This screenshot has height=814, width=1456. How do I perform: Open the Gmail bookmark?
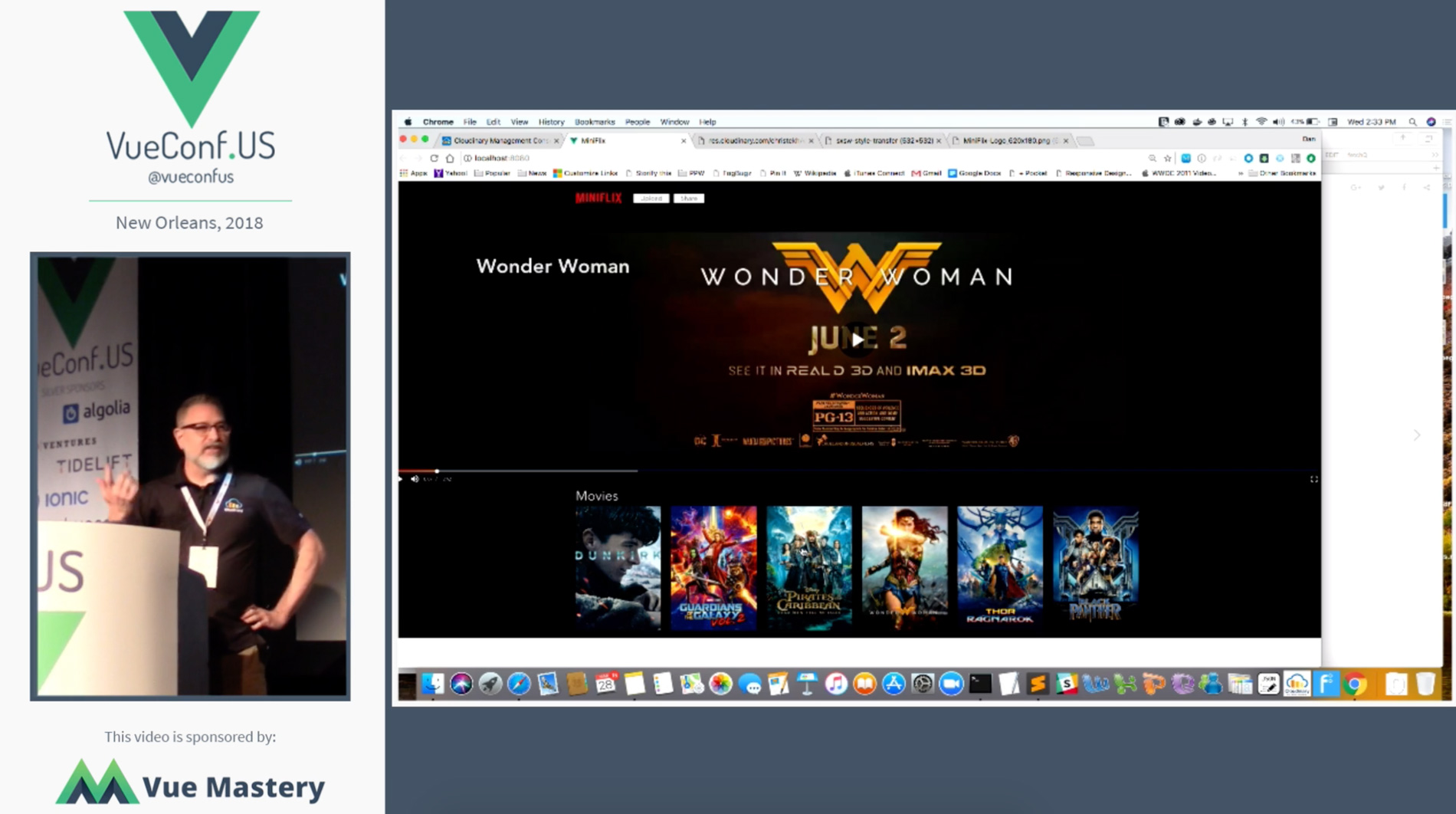coord(926,173)
